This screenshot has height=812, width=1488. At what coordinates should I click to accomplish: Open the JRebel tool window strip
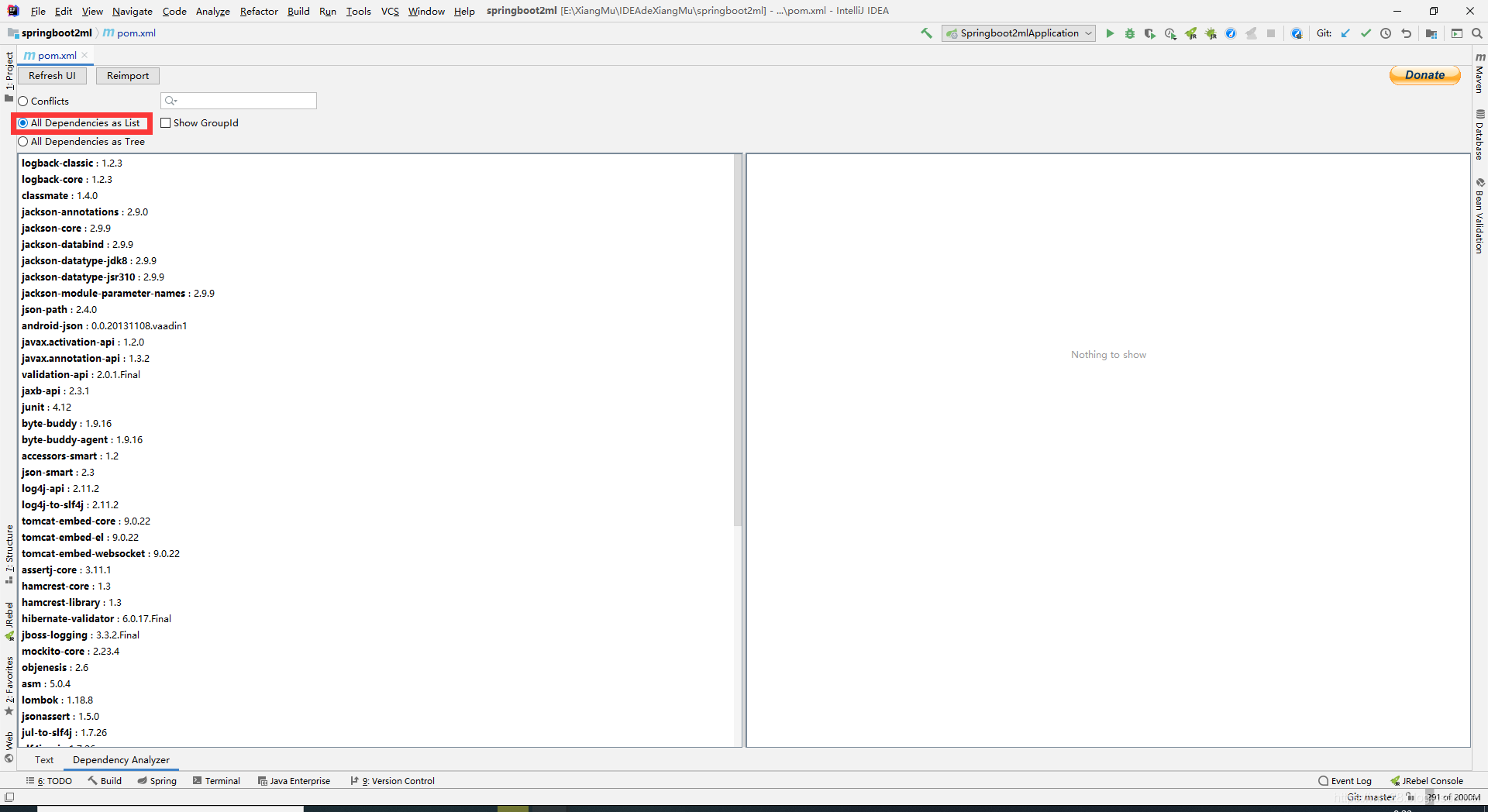point(9,621)
